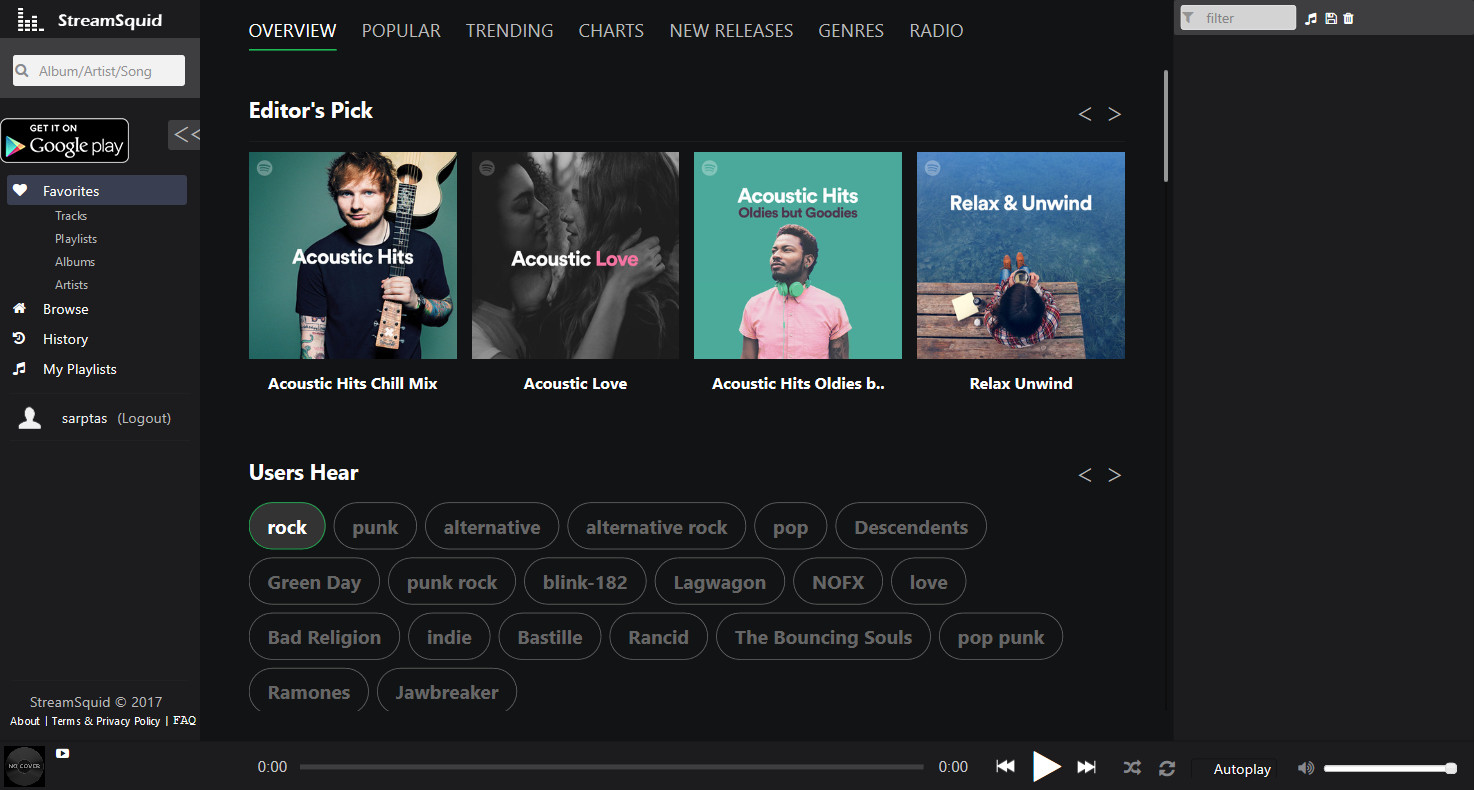Save the queue with the floppy disk icon
This screenshot has height=790, width=1474.
[x=1331, y=18]
